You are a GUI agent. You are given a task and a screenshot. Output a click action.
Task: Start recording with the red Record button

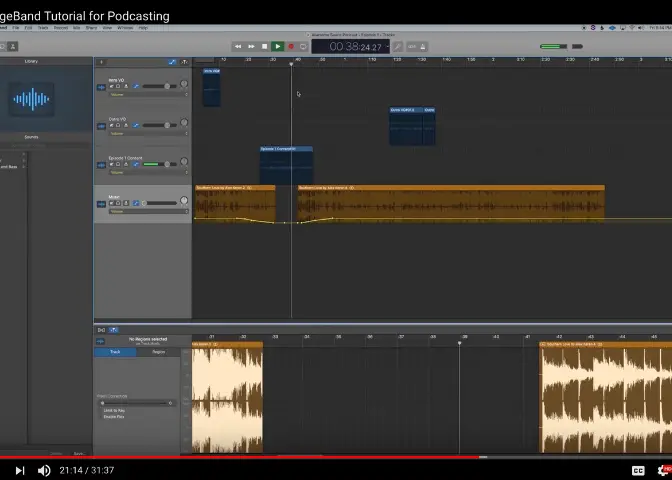[291, 46]
